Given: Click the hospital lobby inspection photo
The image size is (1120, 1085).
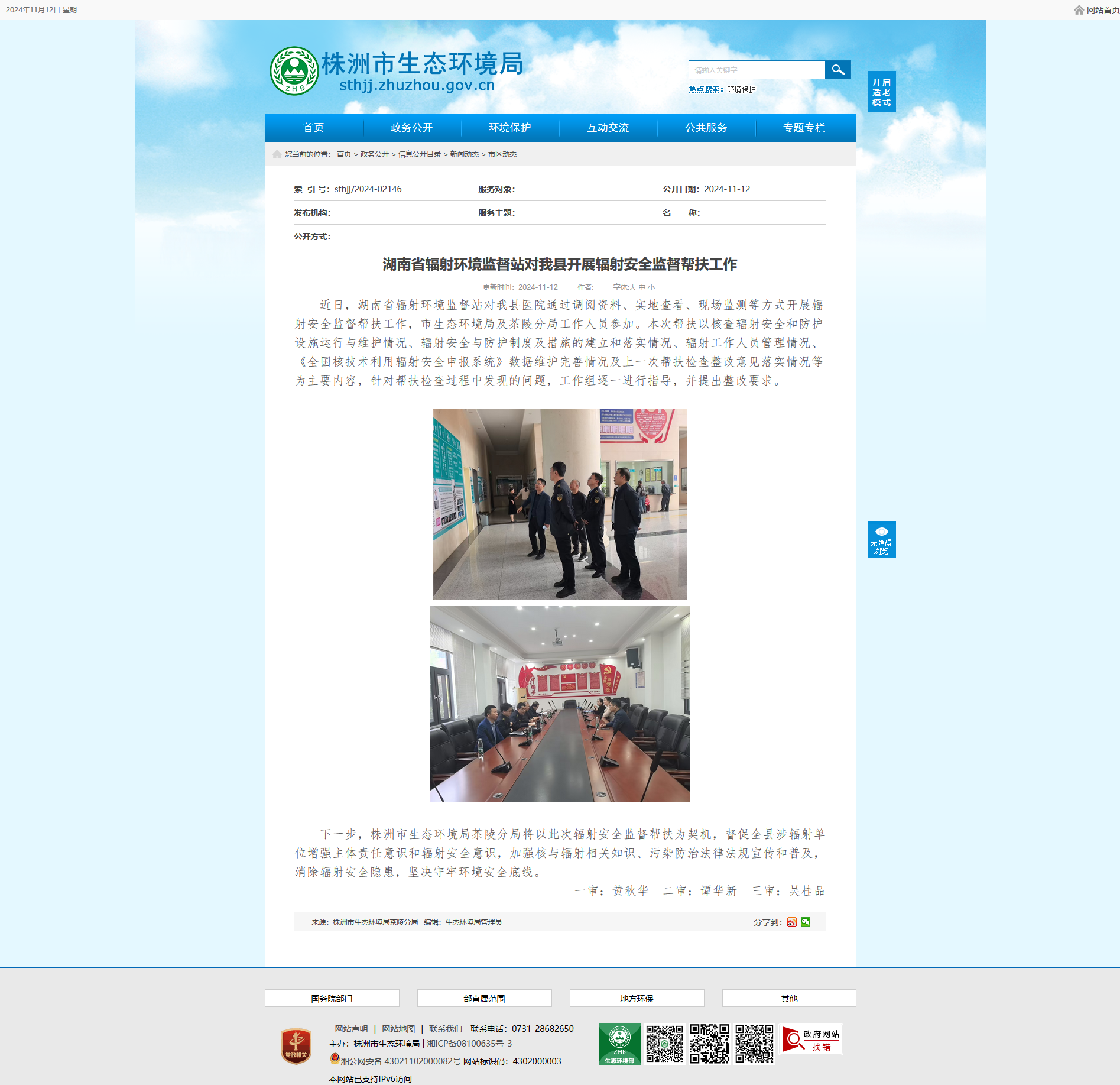Looking at the screenshot, I should tap(560, 504).
